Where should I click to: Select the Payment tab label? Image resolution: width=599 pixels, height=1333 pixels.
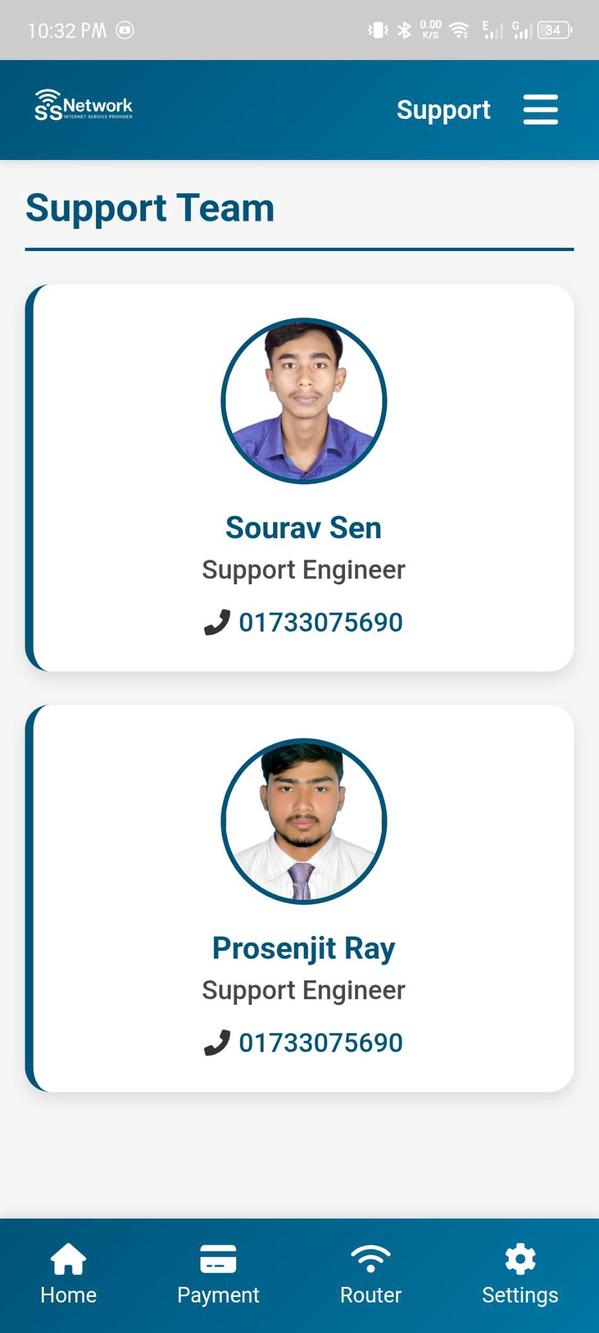pyautogui.click(x=218, y=1295)
